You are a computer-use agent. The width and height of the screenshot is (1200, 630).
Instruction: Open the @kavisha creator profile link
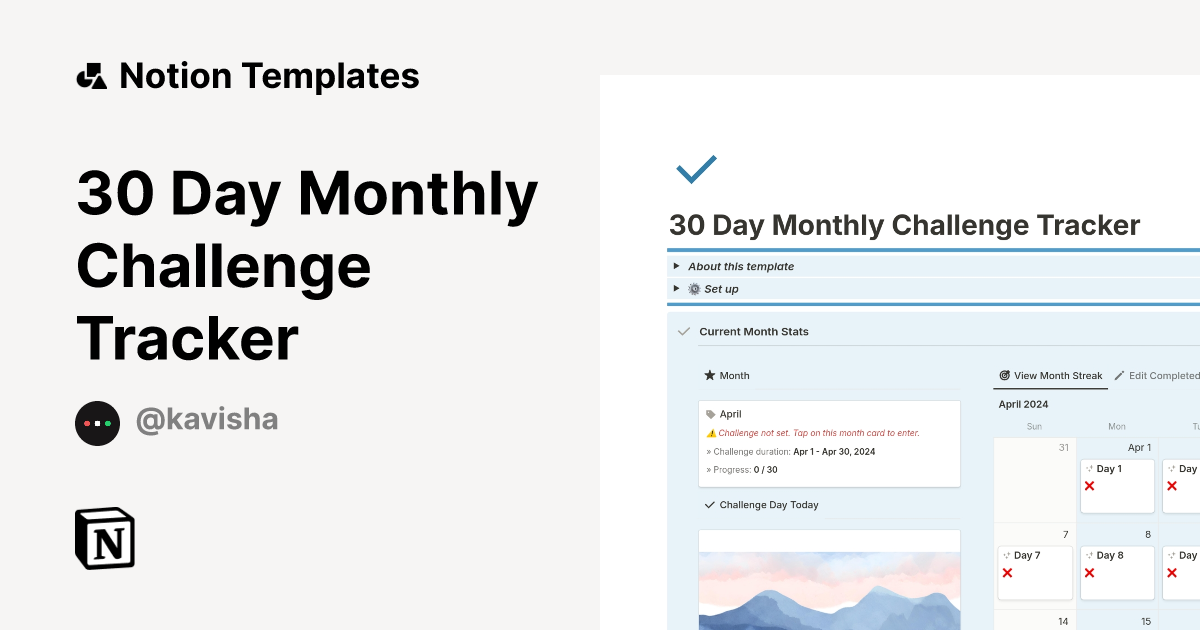coord(207,421)
